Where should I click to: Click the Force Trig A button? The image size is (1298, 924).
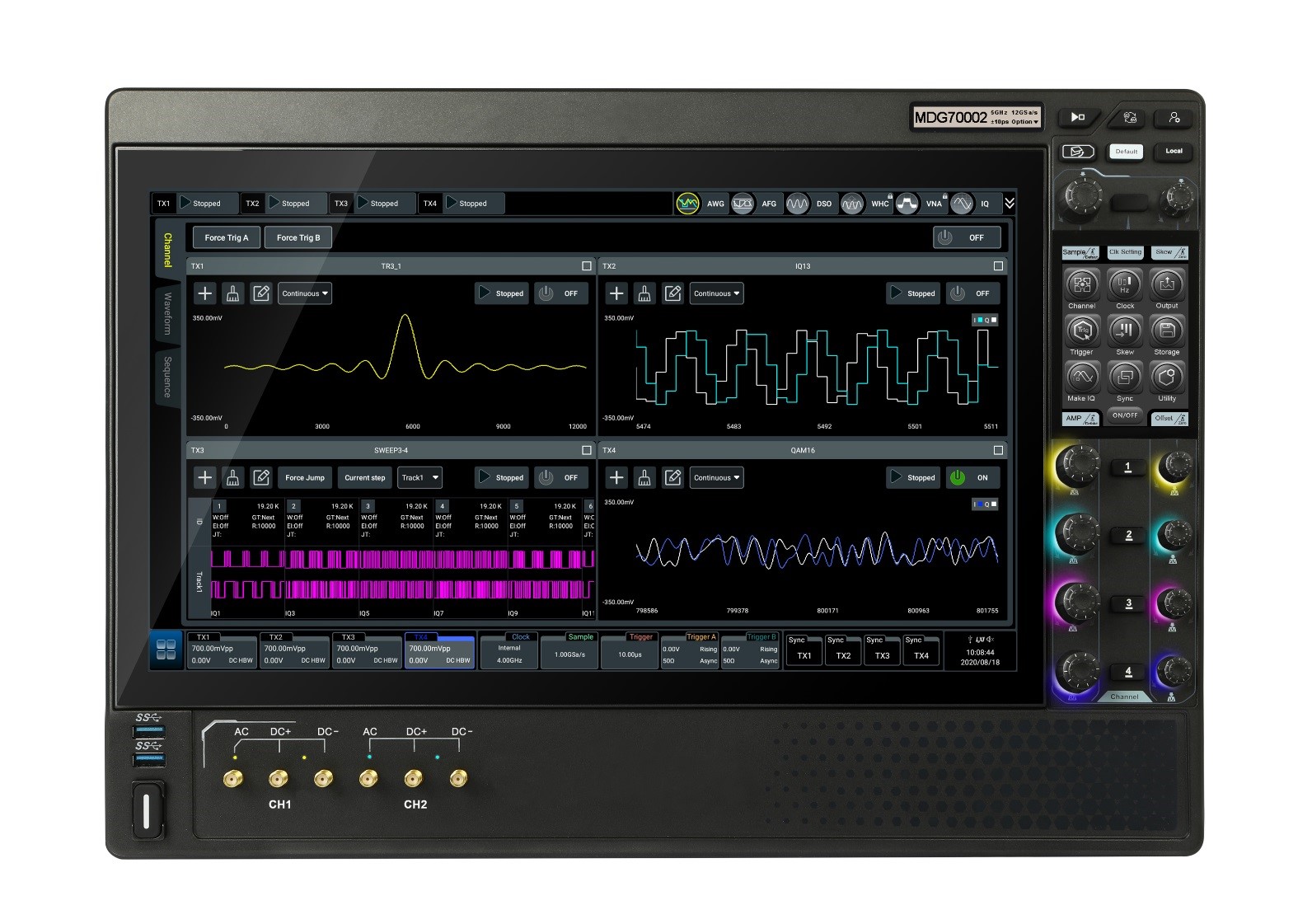coord(226,237)
